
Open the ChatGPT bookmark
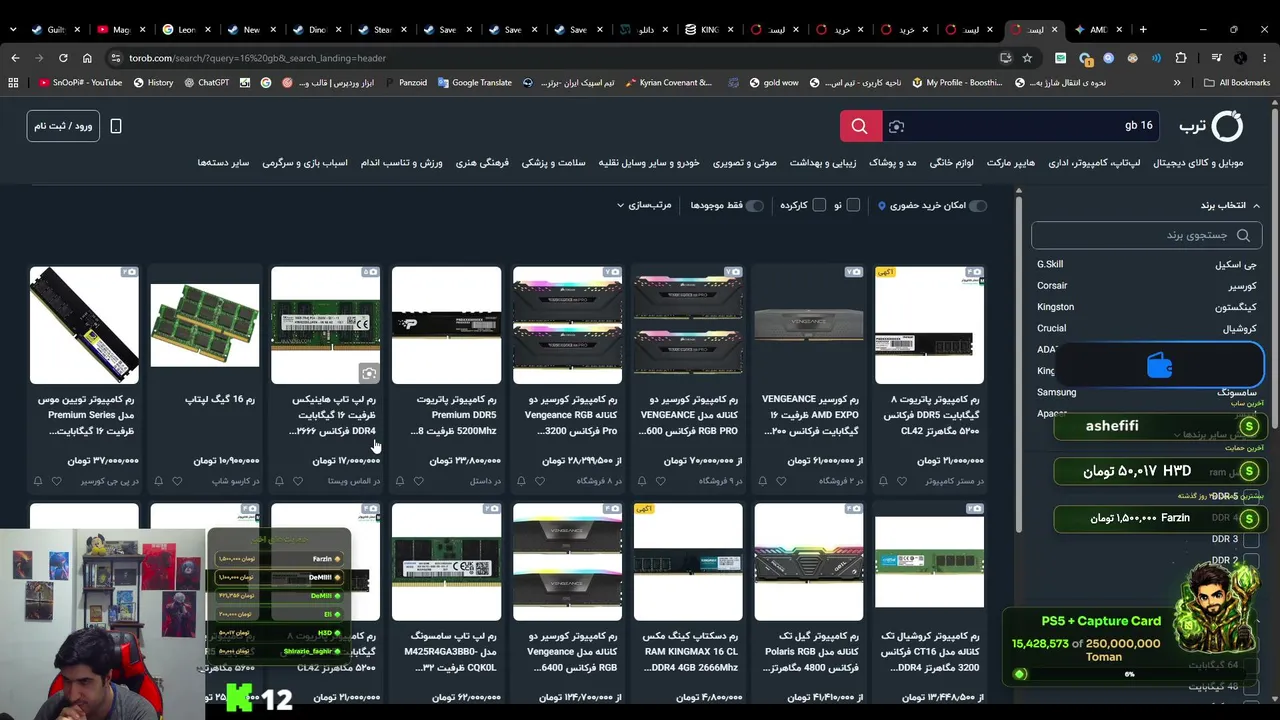[206, 83]
